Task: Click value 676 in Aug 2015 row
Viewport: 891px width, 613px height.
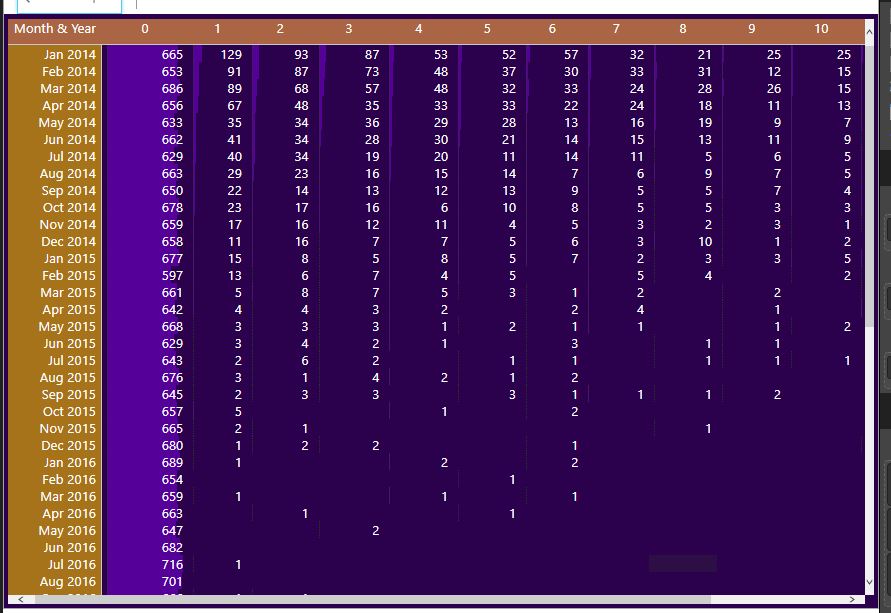Action: [172, 378]
